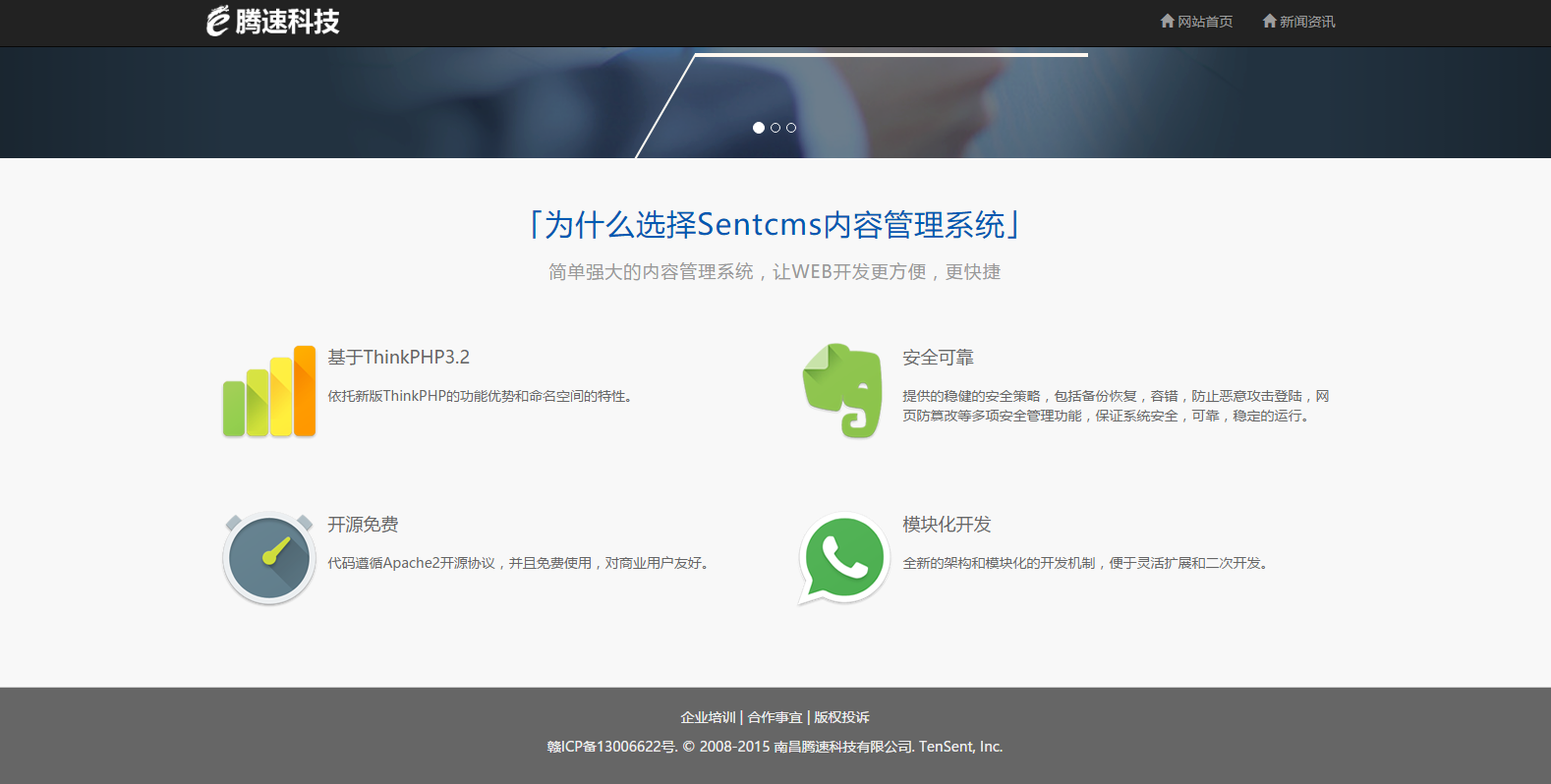Click the house icon beside 新闻资讯

pos(1269,21)
